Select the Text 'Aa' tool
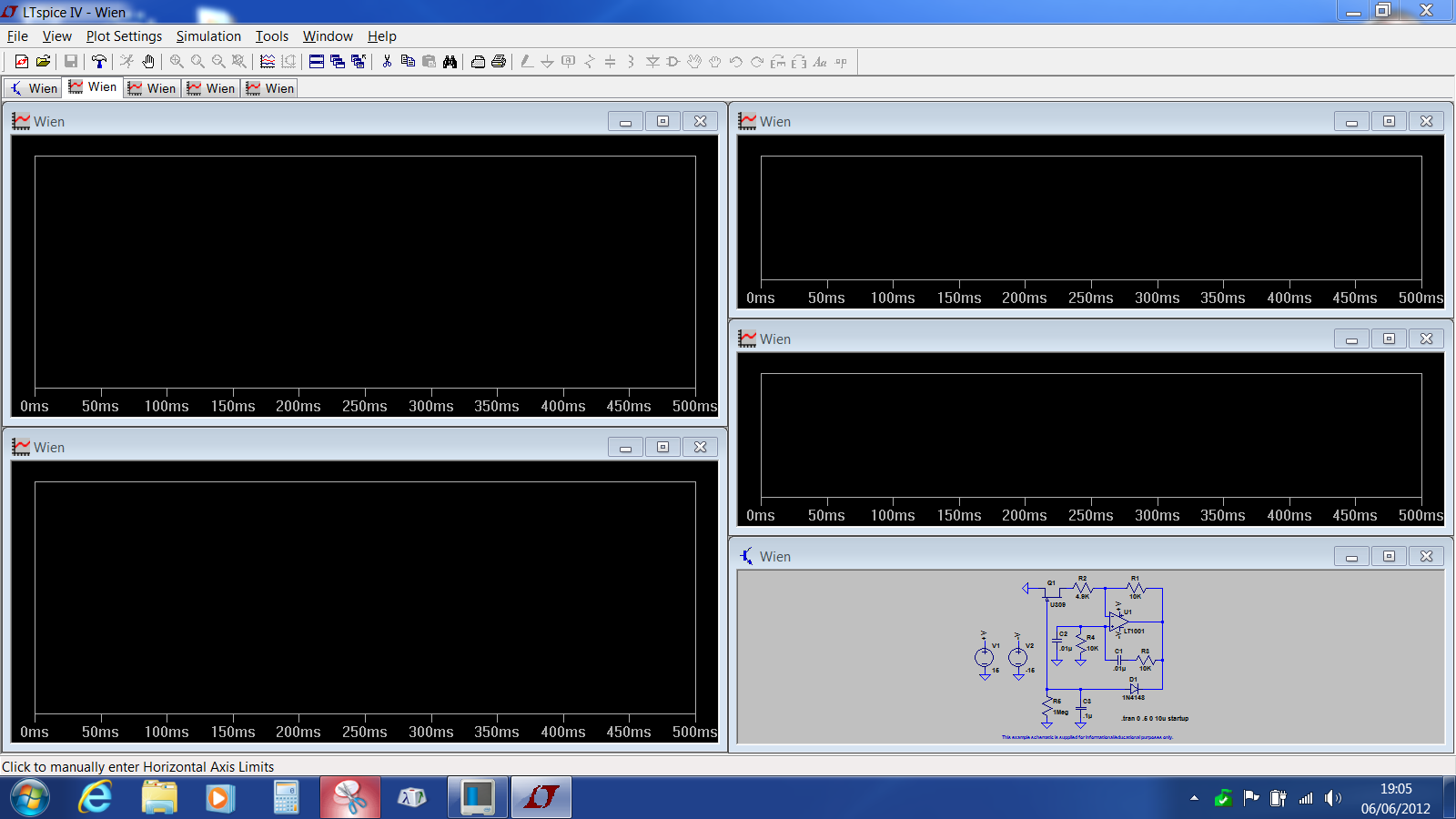 tap(820, 62)
